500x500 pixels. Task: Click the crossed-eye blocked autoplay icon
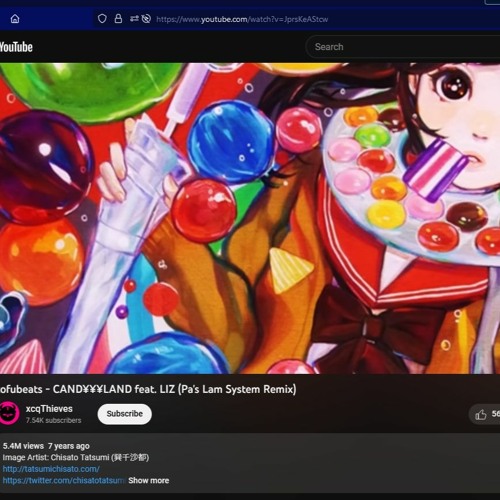146,19
